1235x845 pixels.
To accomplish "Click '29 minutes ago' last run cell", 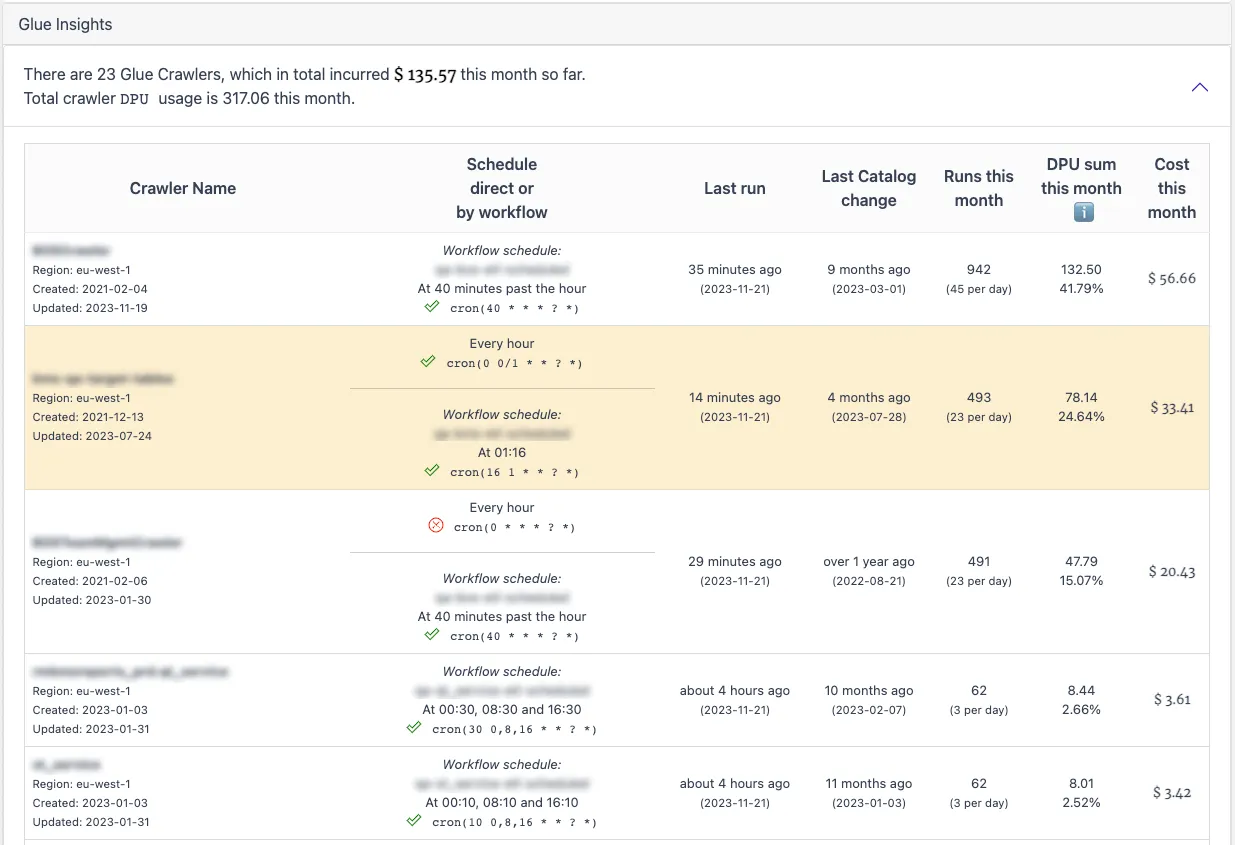I will click(x=735, y=561).
